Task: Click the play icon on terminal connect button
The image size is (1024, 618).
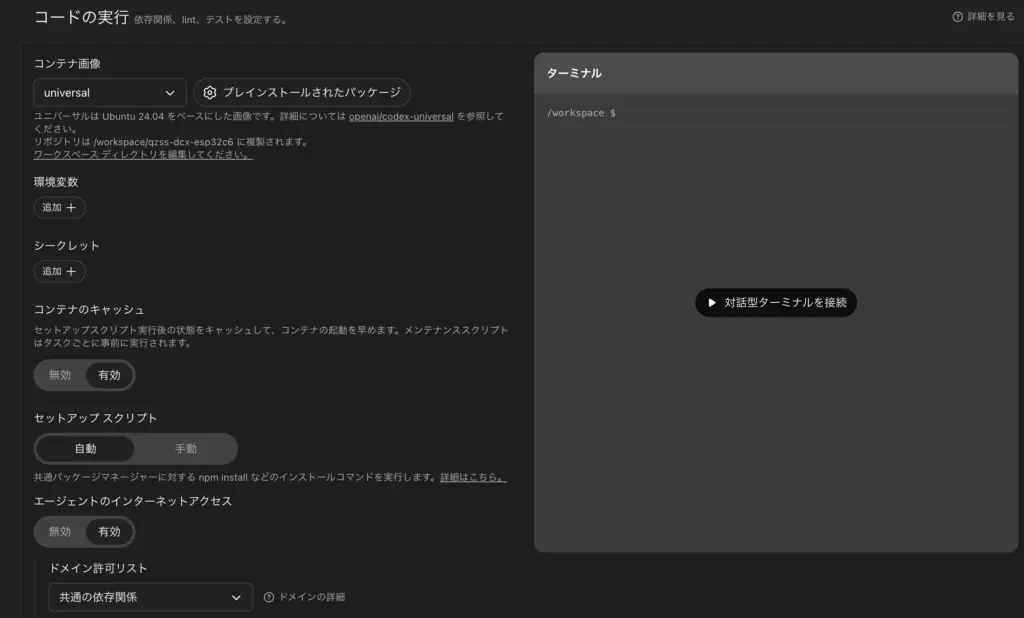Action: coord(712,302)
